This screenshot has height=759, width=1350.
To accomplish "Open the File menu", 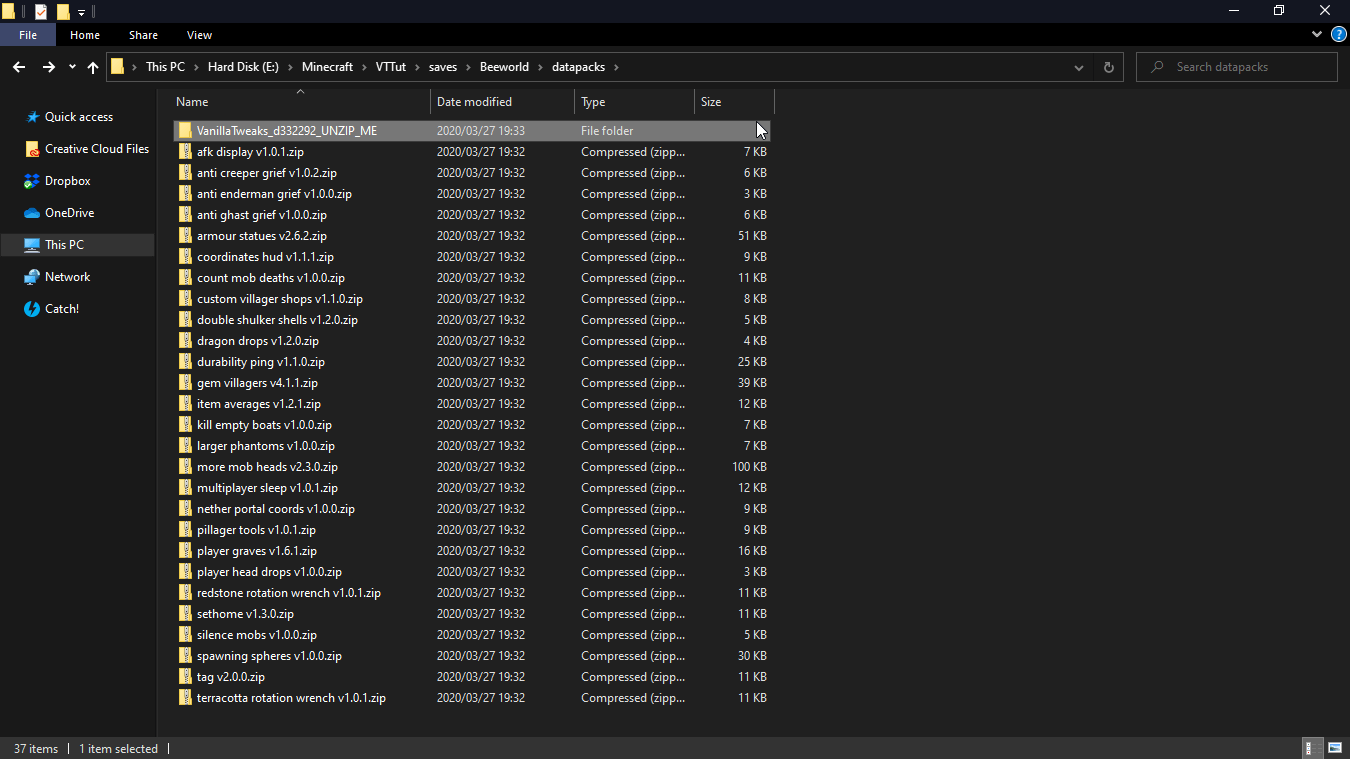I will pyautogui.click(x=28, y=35).
